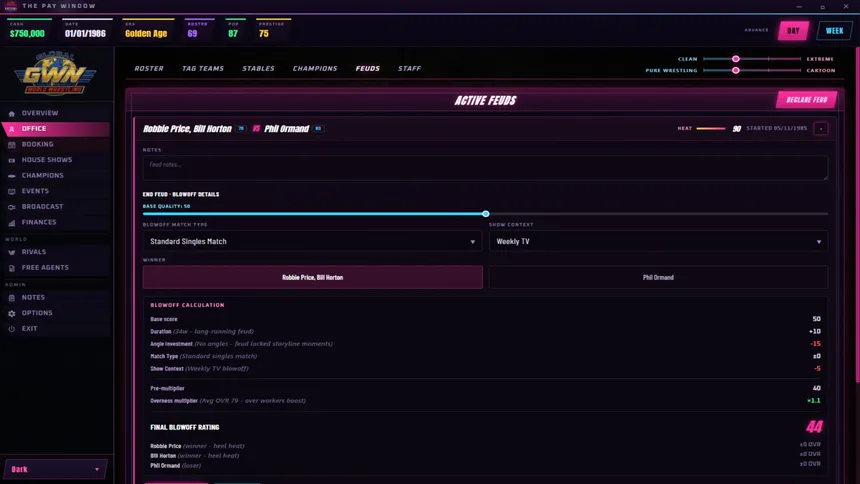Click the Finances bar chart icon
Screen dimensions: 860x484
[12, 223]
